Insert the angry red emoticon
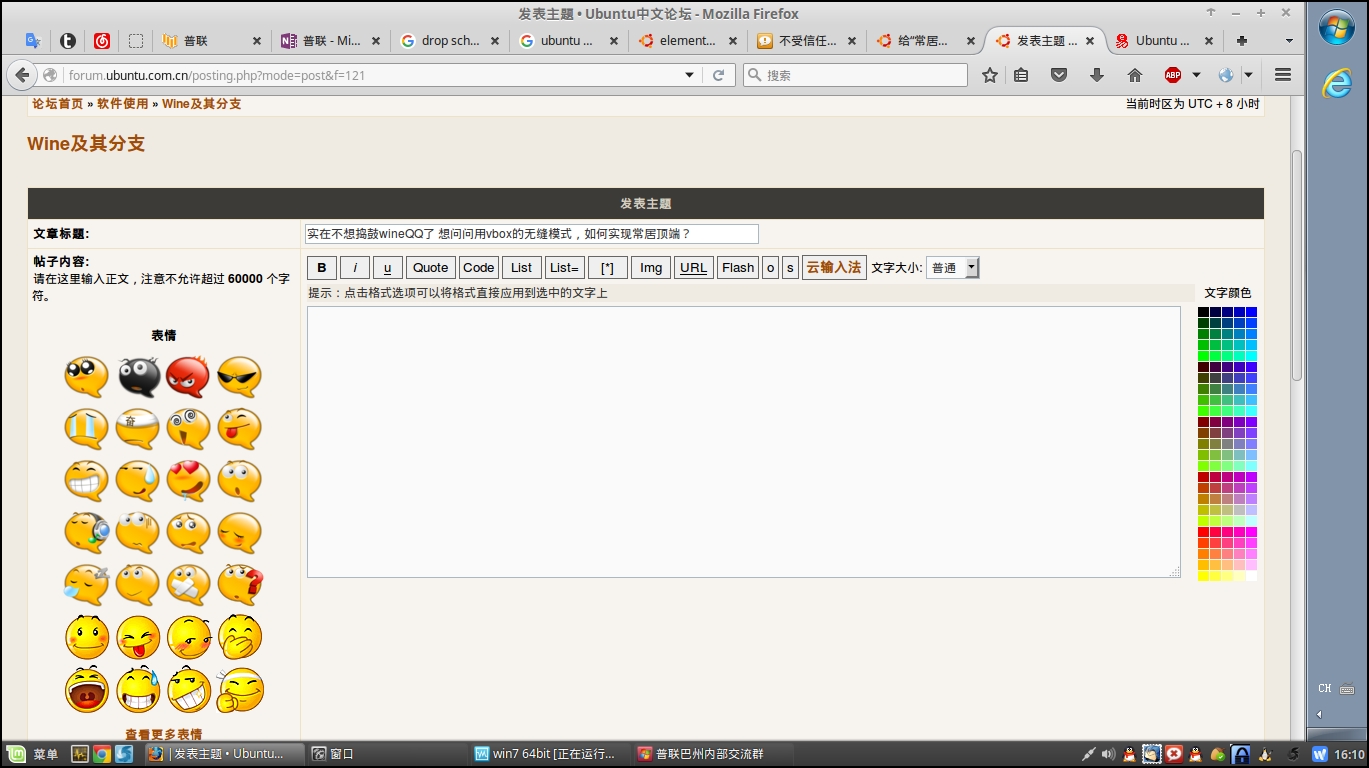Viewport: 1369px width, 768px height. [x=188, y=377]
